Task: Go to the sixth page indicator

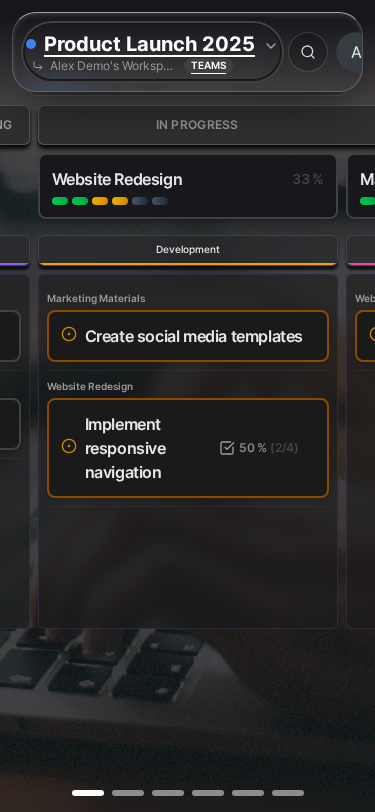Action: (287, 793)
